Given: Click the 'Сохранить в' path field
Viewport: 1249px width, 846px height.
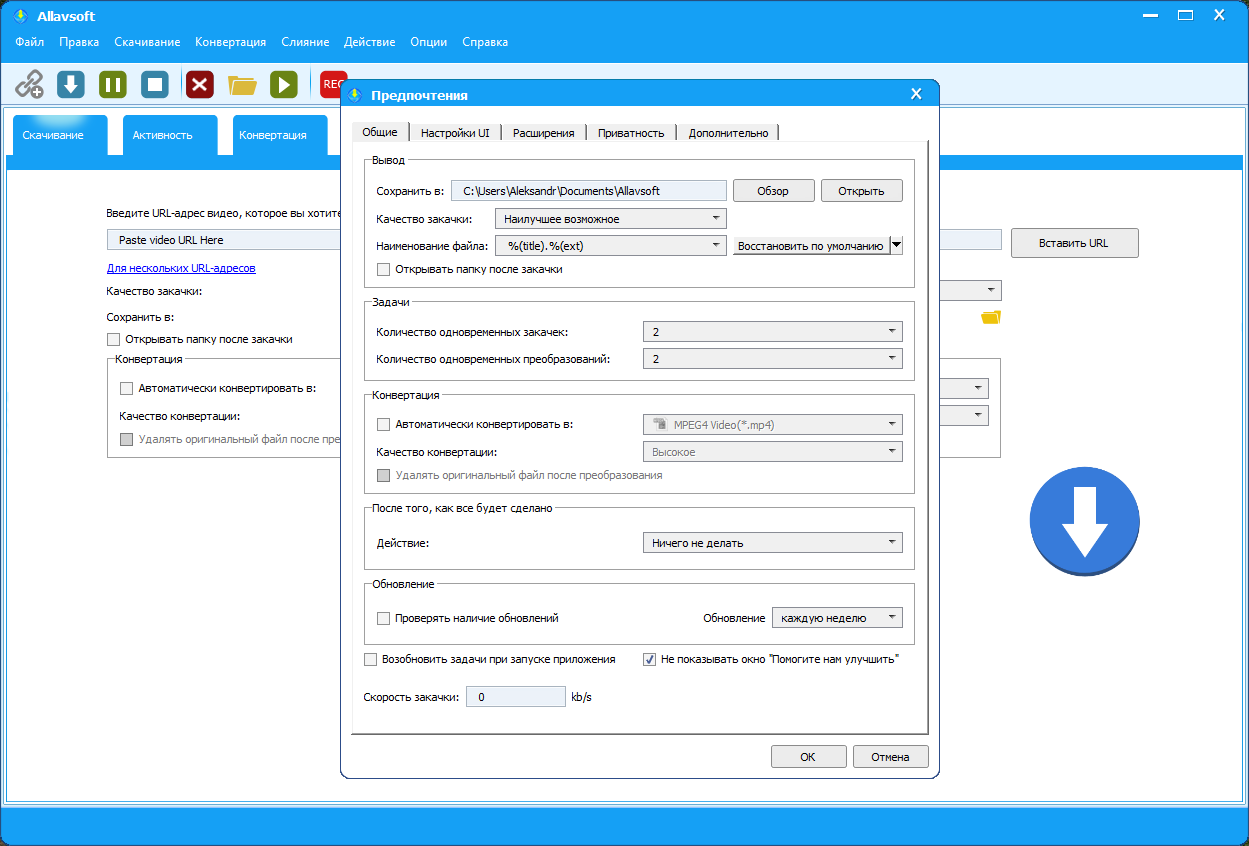Looking at the screenshot, I should click(589, 191).
